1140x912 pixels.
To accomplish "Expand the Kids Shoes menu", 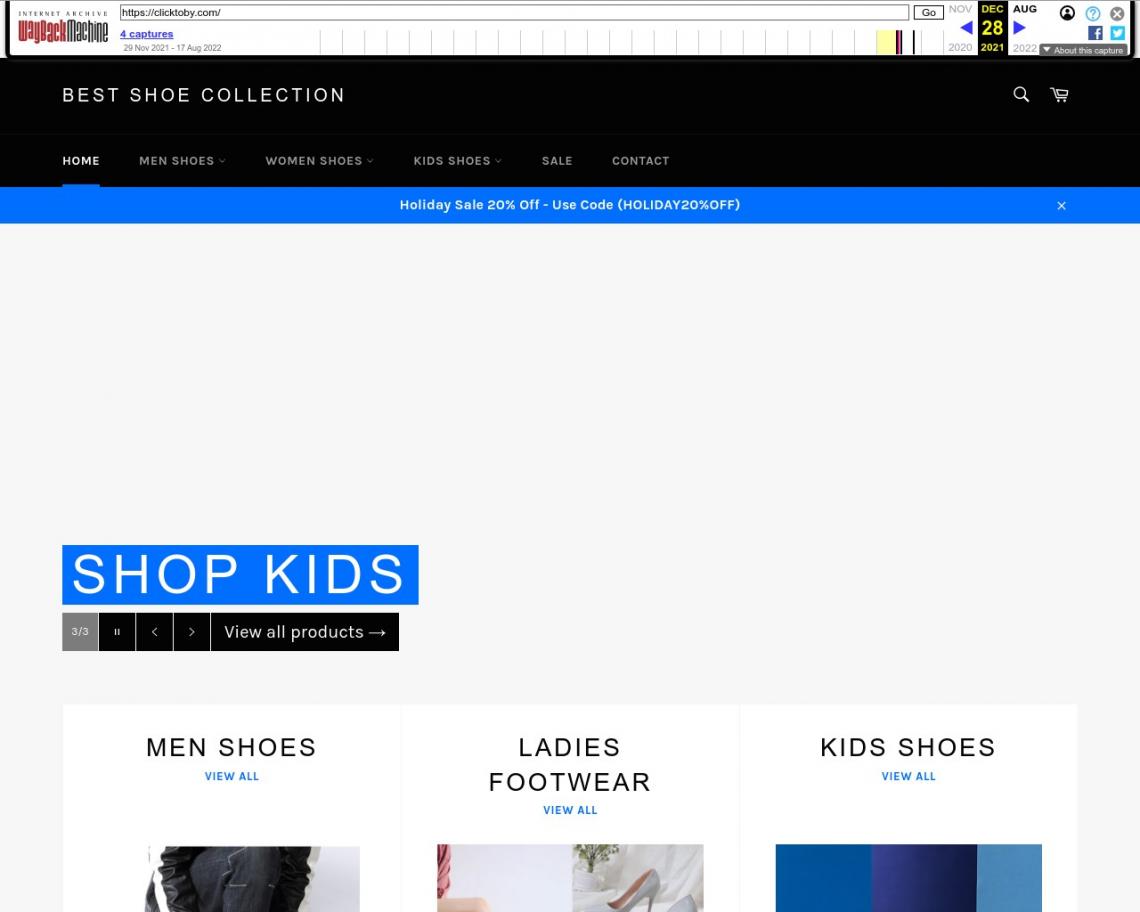I will coord(457,161).
